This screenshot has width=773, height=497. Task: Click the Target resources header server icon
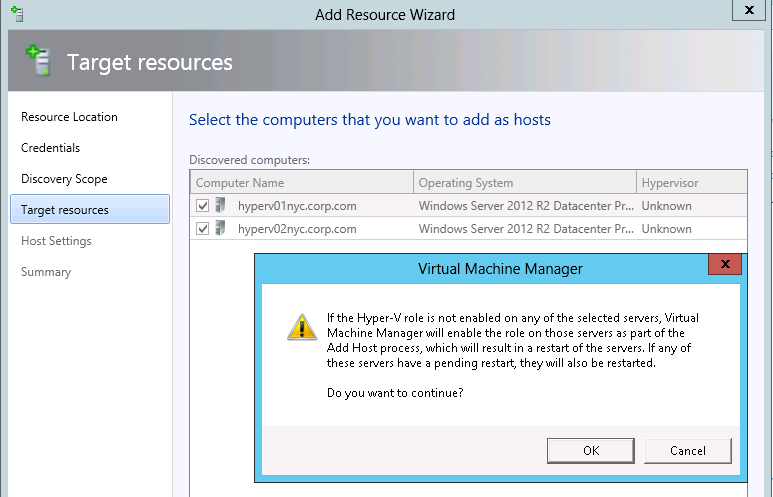click(38, 60)
